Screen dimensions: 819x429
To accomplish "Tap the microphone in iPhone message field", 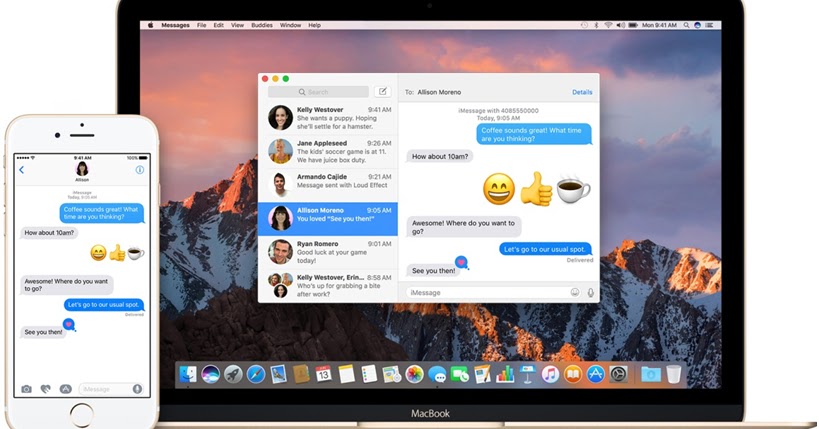I will click(x=137, y=389).
